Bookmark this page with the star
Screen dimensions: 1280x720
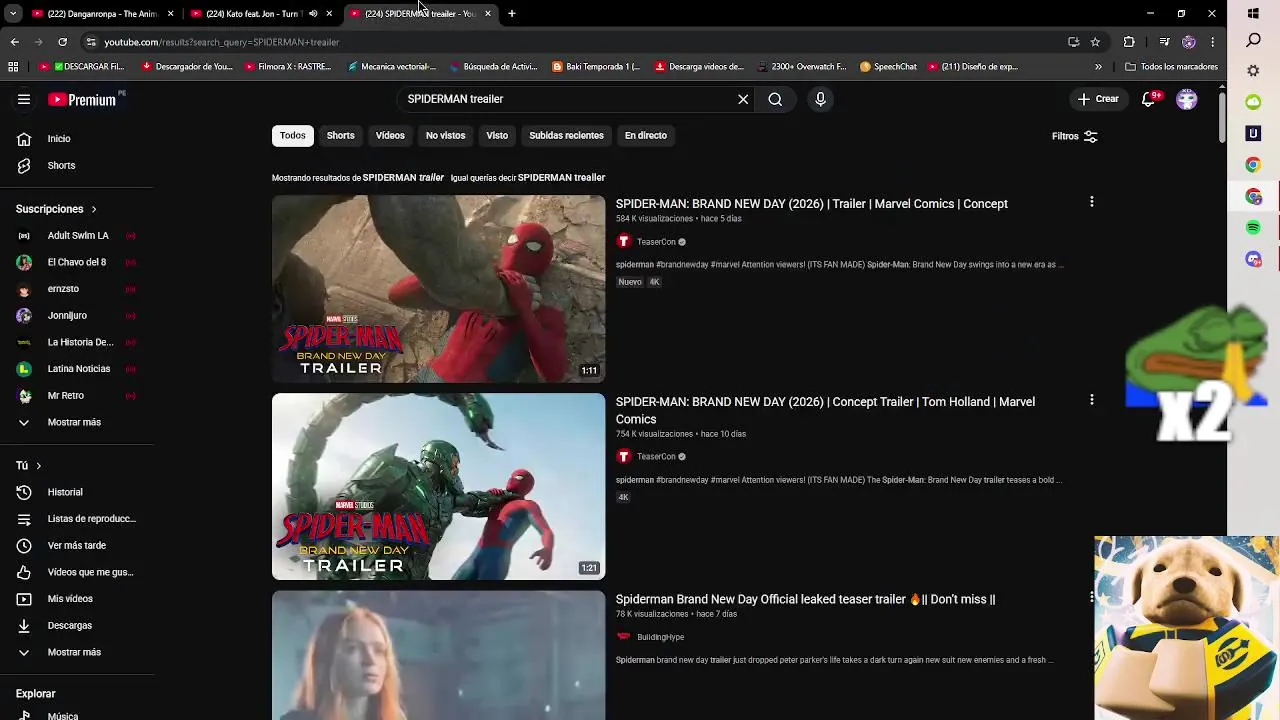(1095, 42)
